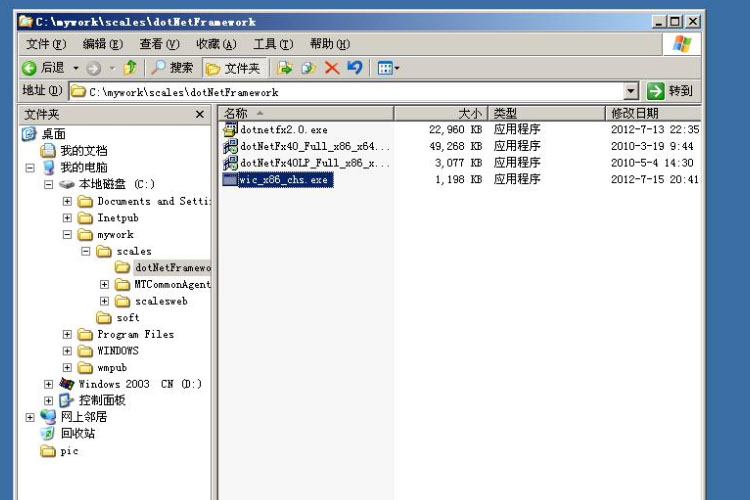This screenshot has width=750, height=500.
Task: Open the 编辑(E) menu
Action: [x=102, y=44]
